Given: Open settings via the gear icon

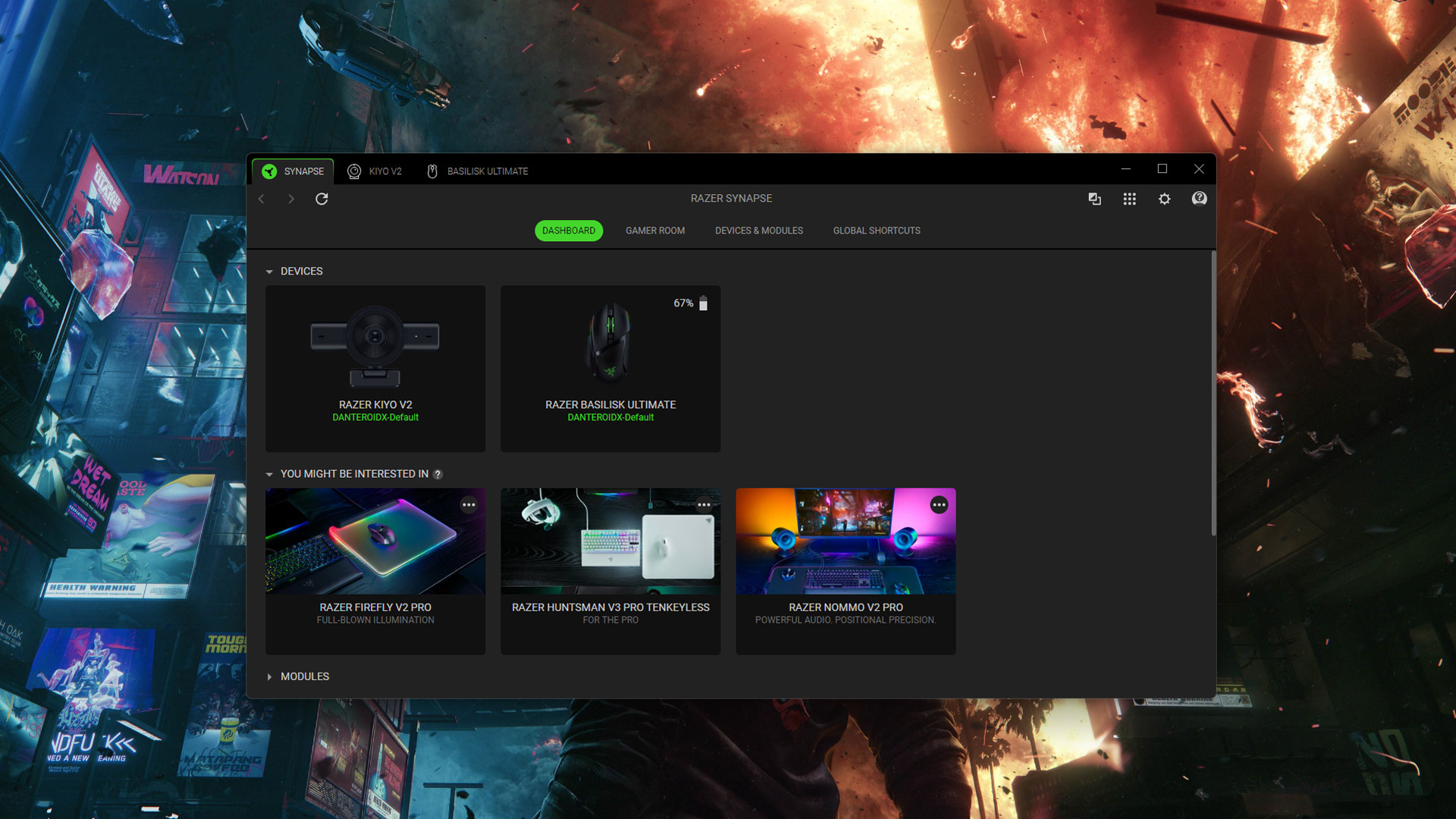Looking at the screenshot, I should [1164, 199].
